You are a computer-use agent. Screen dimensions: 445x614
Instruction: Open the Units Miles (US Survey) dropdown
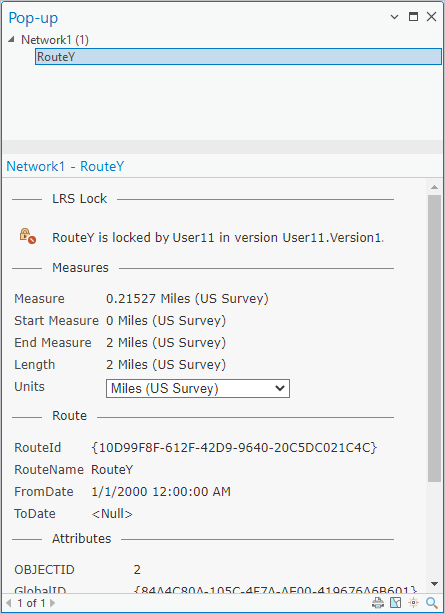coord(198,388)
